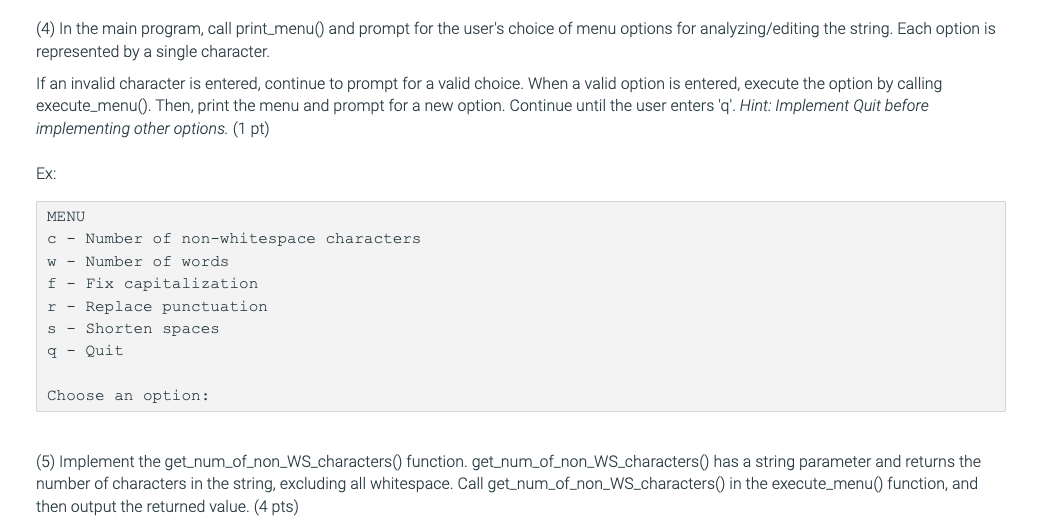Click the 'Choose an option:' prompt text
1038x532 pixels.
click(128, 396)
